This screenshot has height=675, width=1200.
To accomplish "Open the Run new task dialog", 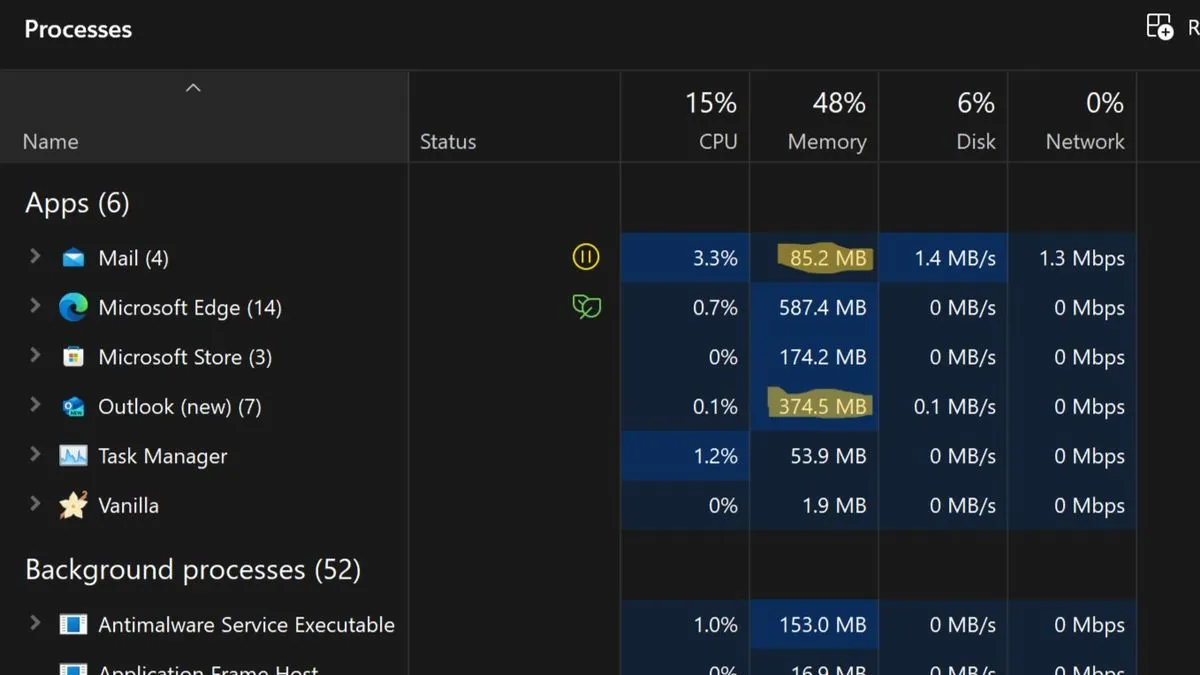I will 1159,26.
